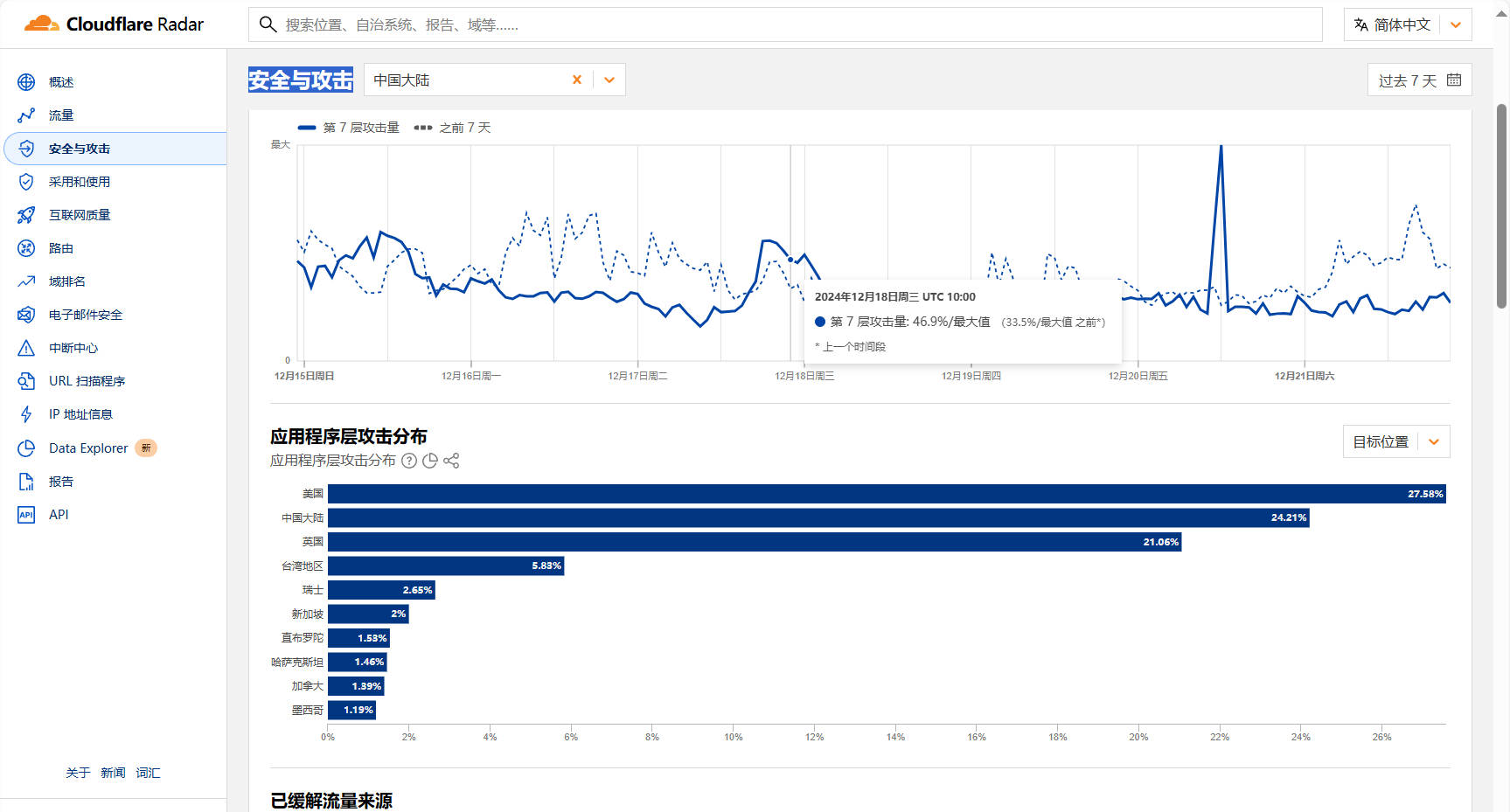This screenshot has width=1510, height=812.
Task: Open the 互联网质量 rocket icon
Action: pos(26,215)
